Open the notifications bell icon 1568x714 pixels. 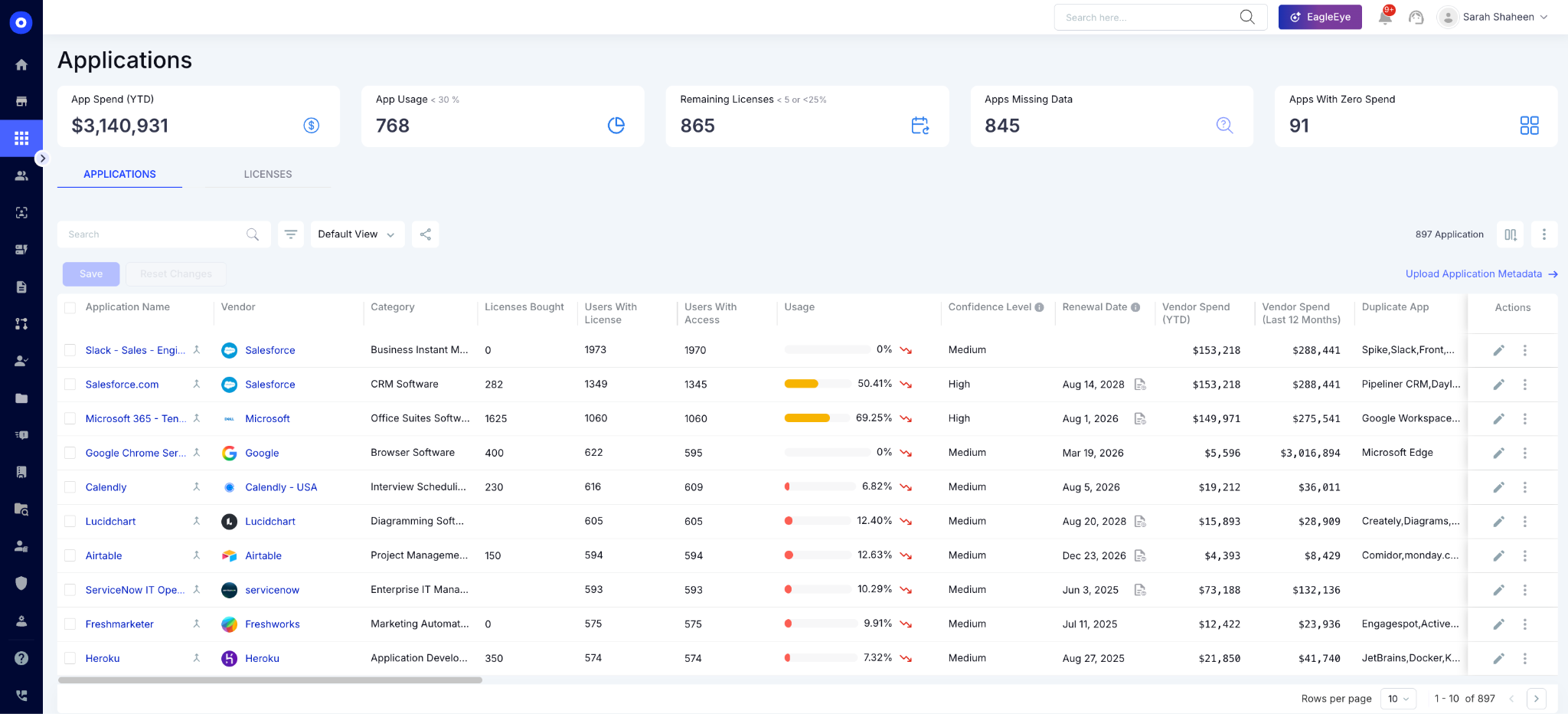(1385, 17)
